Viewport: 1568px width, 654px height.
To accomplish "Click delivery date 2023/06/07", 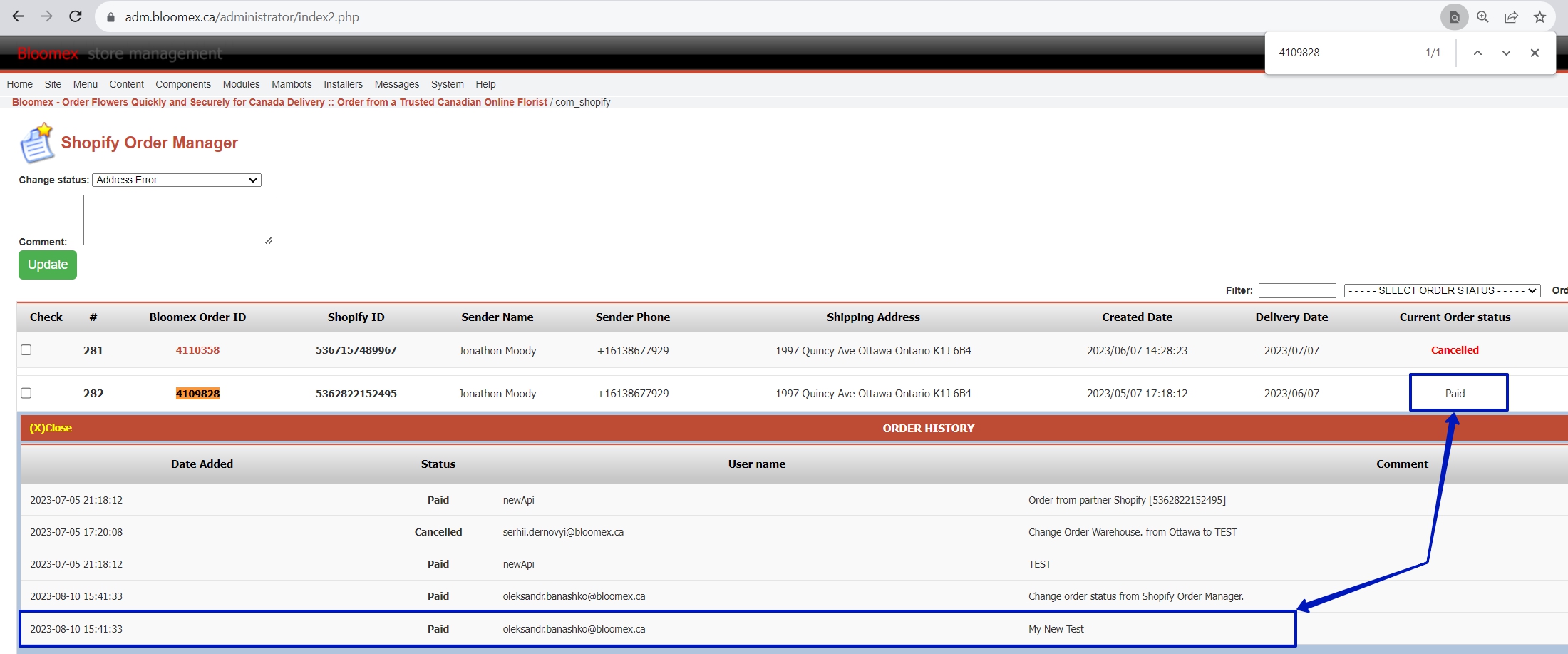I will (x=1291, y=394).
